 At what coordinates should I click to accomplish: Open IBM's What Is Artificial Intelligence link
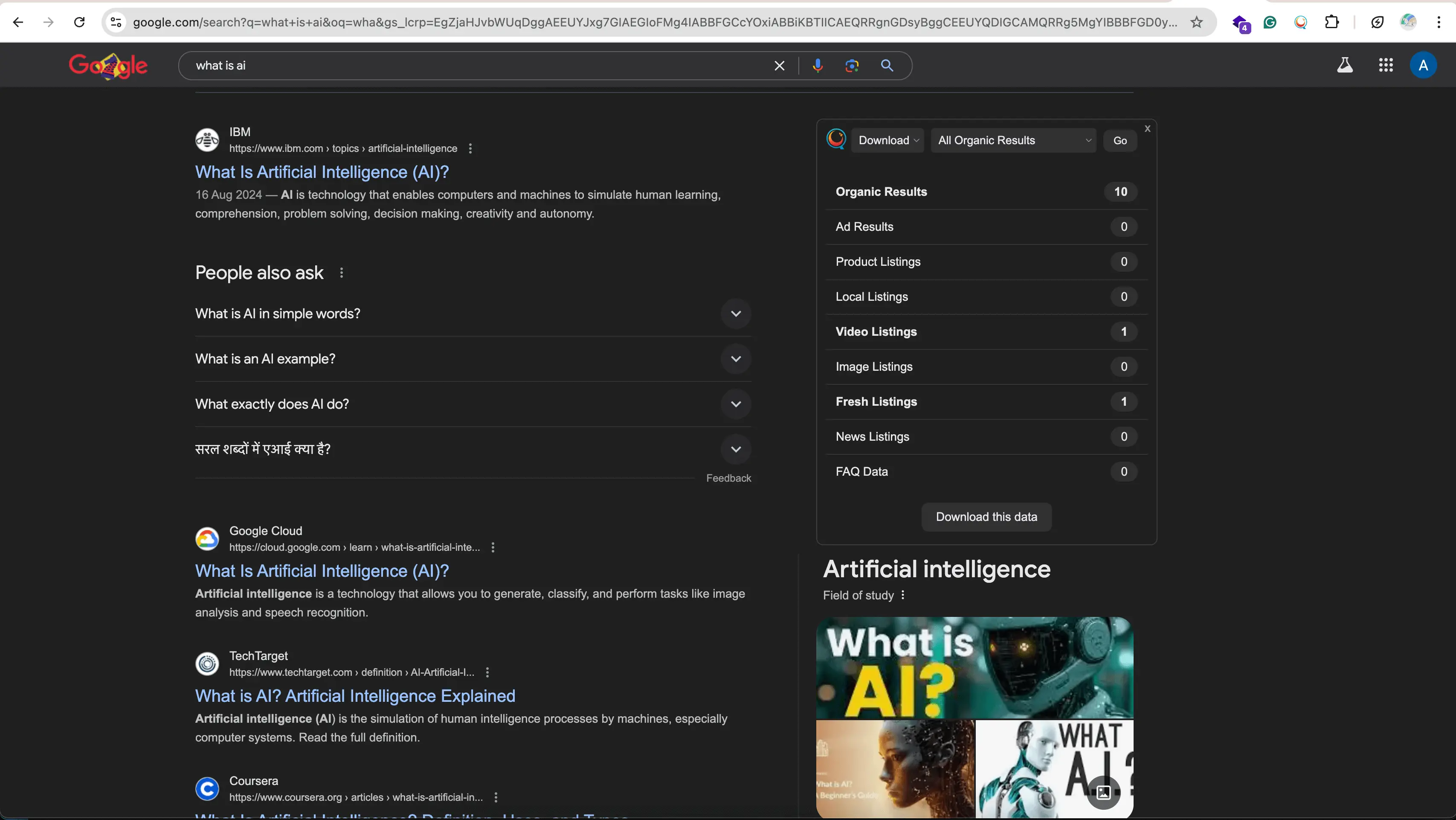[322, 172]
